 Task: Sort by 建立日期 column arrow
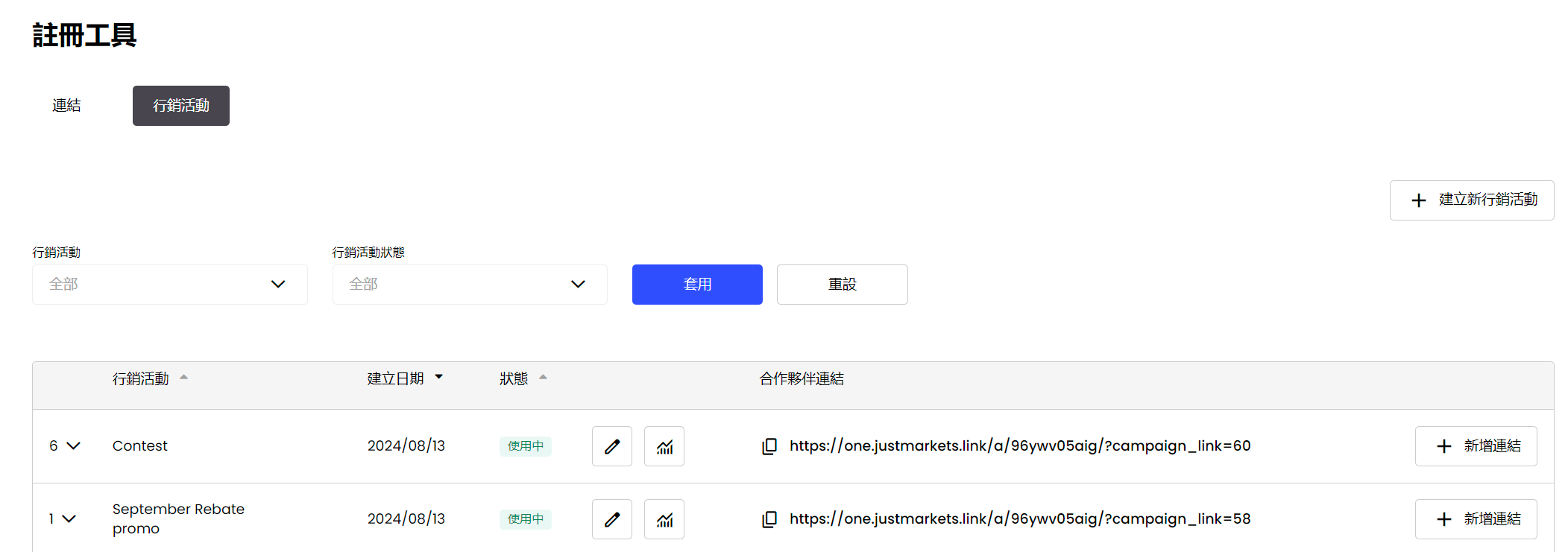438,378
